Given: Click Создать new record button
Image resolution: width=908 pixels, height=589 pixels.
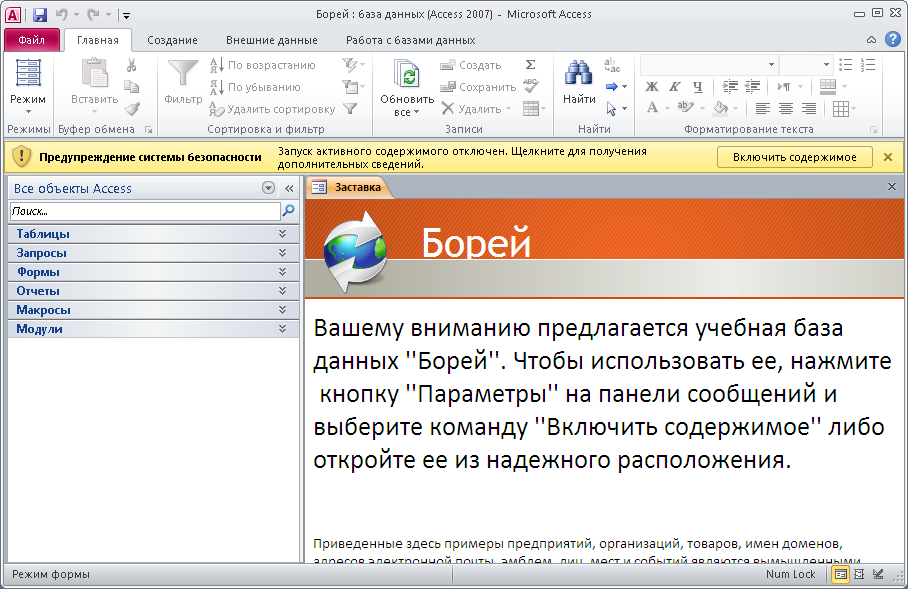Looking at the screenshot, I should click(x=470, y=65).
